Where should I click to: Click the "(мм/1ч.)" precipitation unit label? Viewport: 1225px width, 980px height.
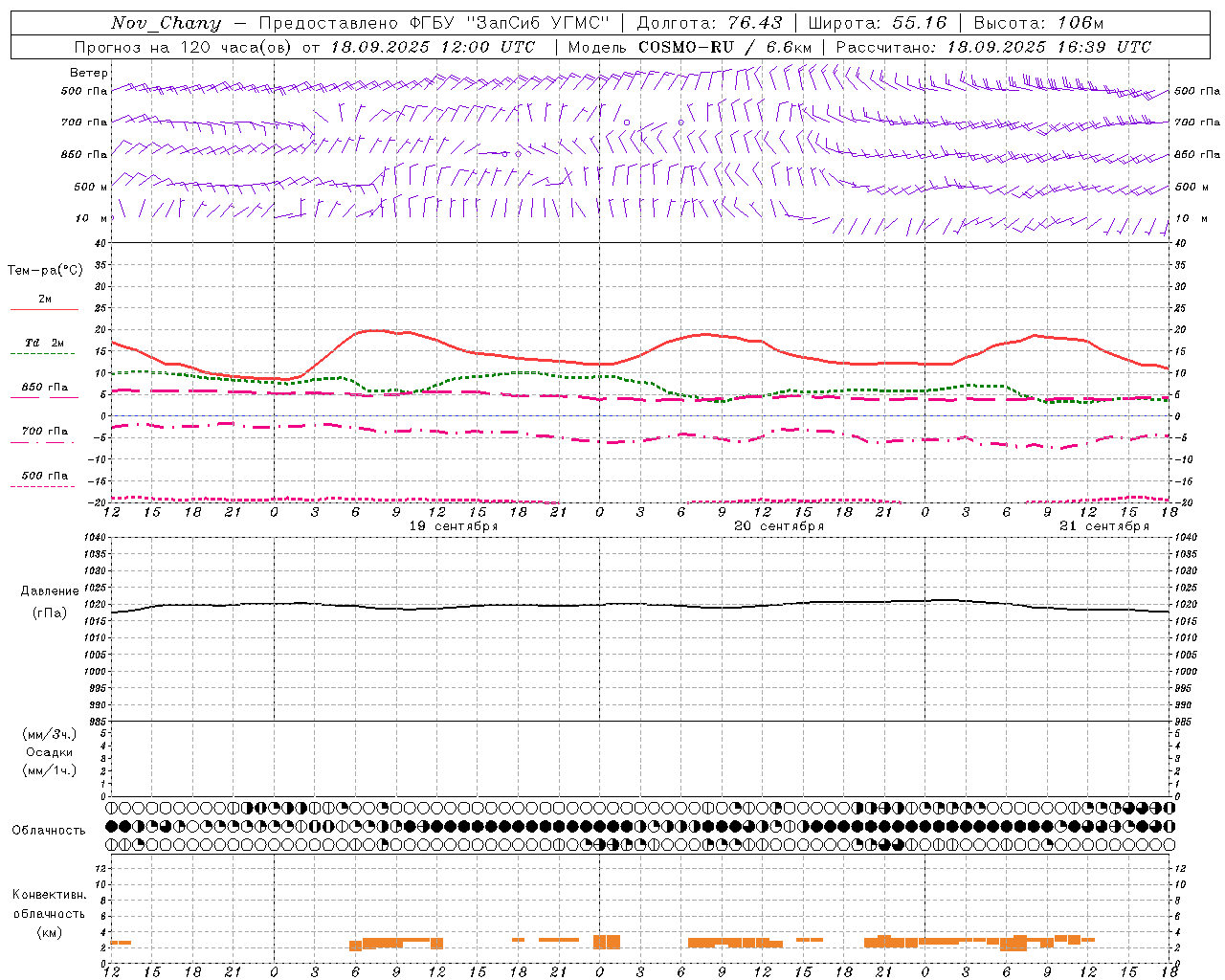[x=50, y=770]
